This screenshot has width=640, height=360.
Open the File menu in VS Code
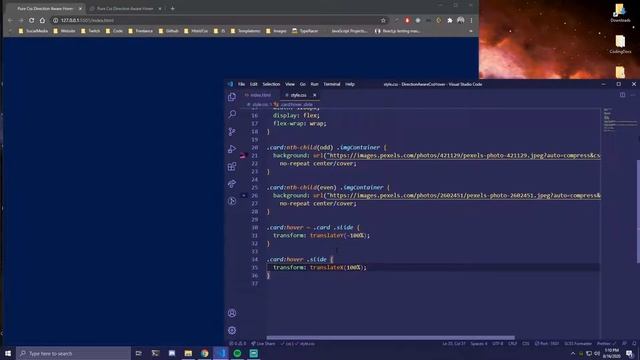tap(241, 84)
